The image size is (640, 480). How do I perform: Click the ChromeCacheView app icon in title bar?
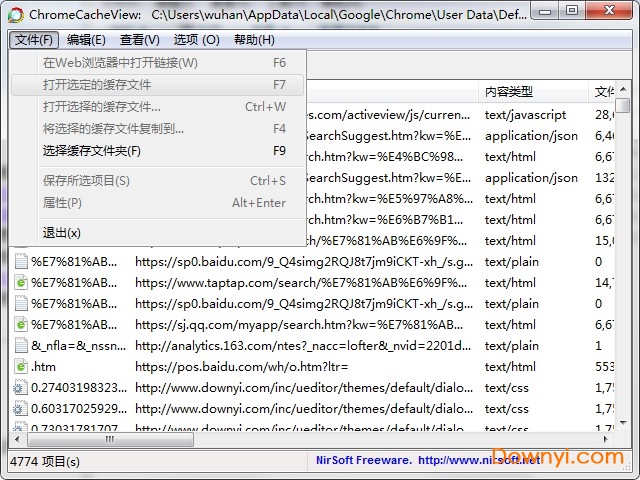(16, 15)
